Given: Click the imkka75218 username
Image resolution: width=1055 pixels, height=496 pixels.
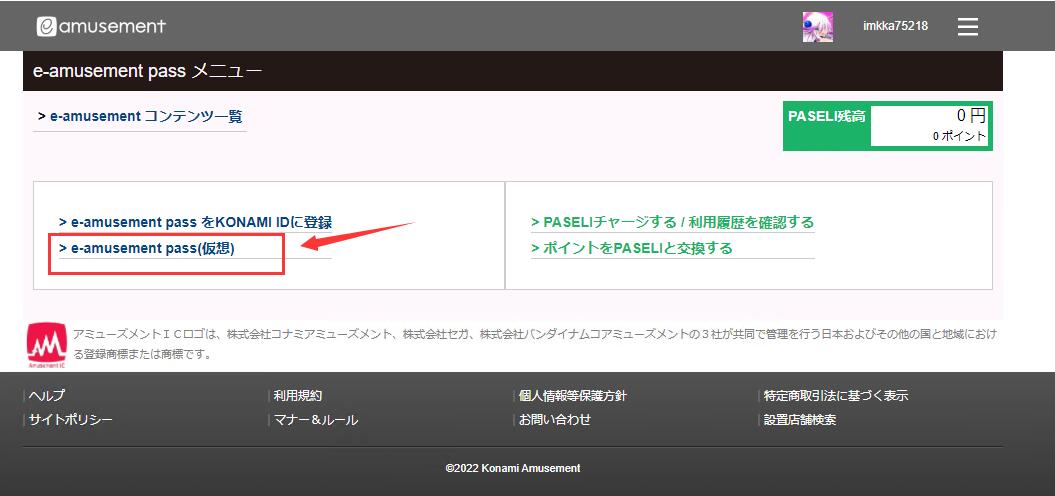Looking at the screenshot, I should click(895, 26).
